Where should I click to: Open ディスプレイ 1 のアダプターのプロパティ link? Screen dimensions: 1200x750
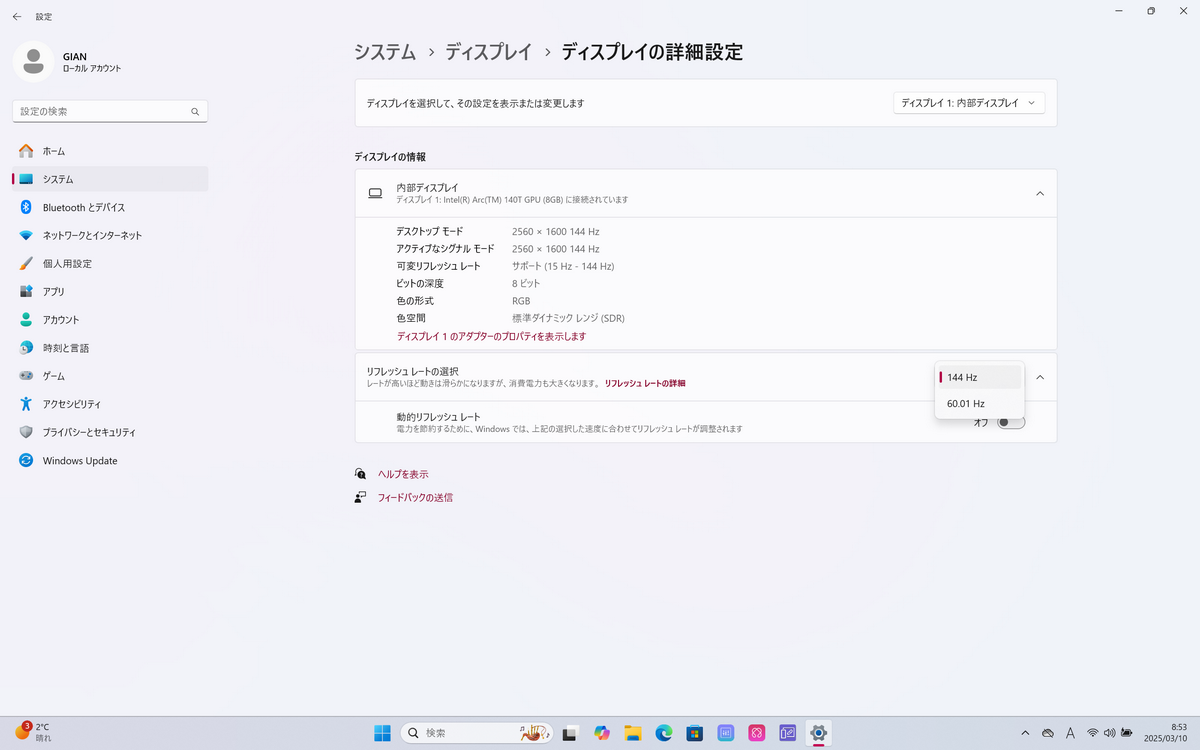[x=491, y=336]
